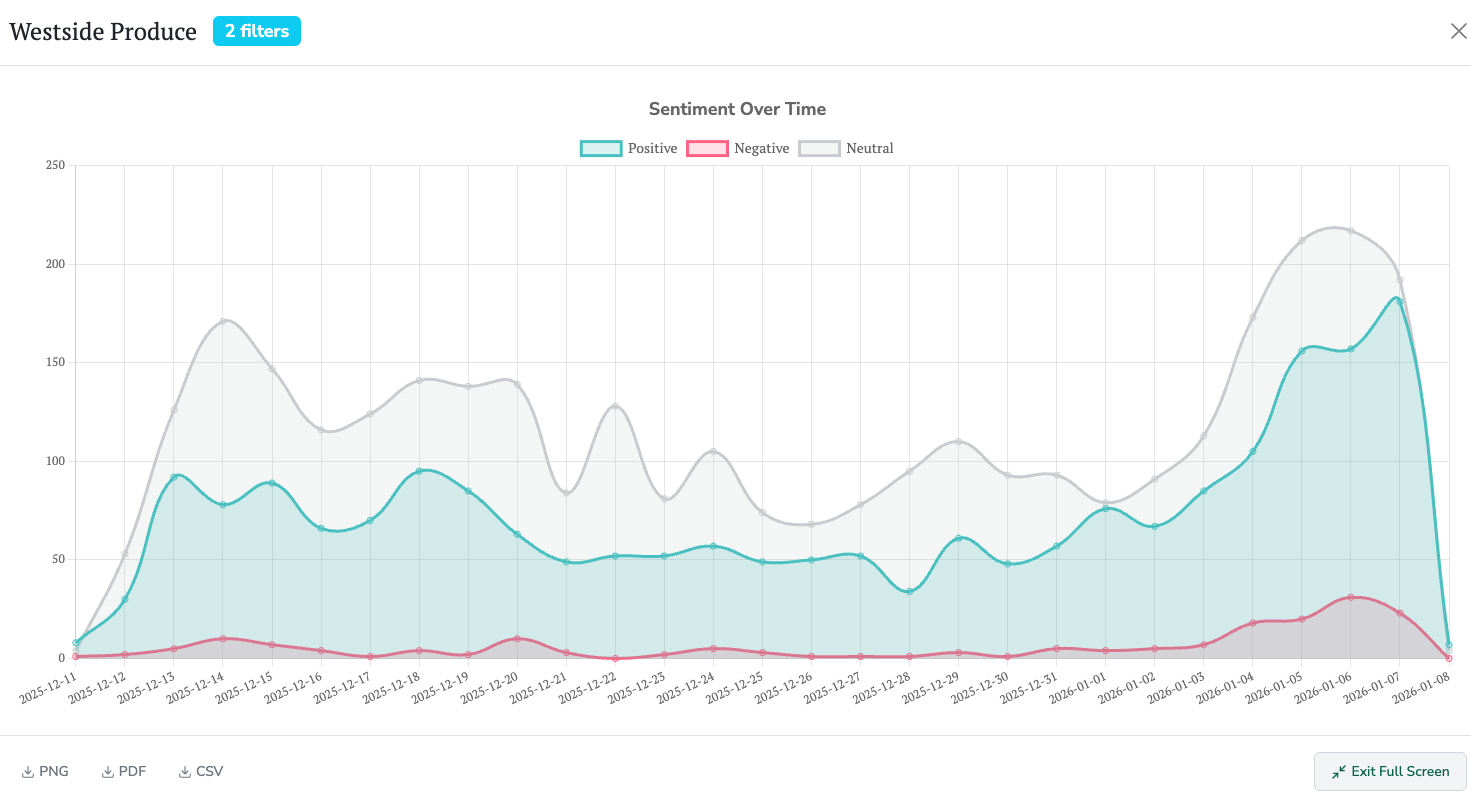
Task: Hide the Negative series via legend label
Action: 761,148
